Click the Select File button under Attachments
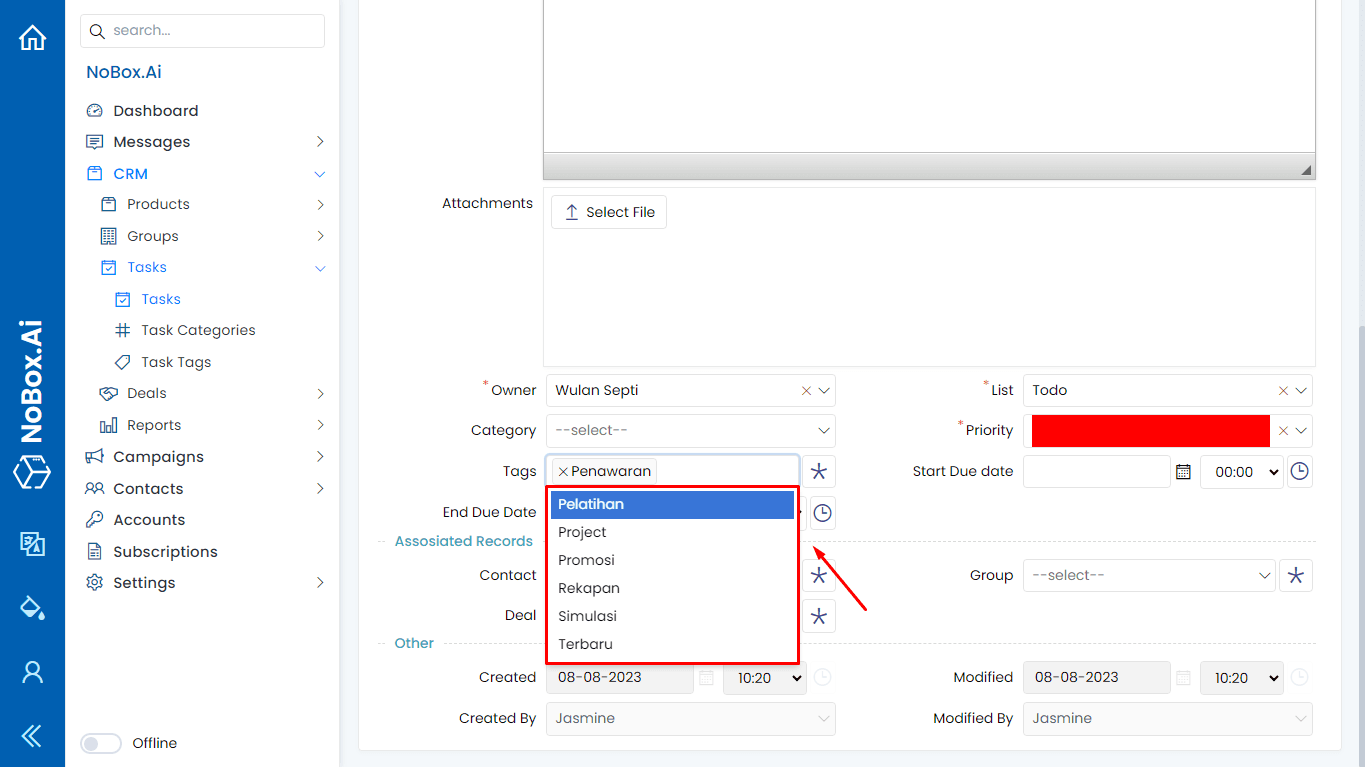The image size is (1365, 767). pyautogui.click(x=608, y=211)
